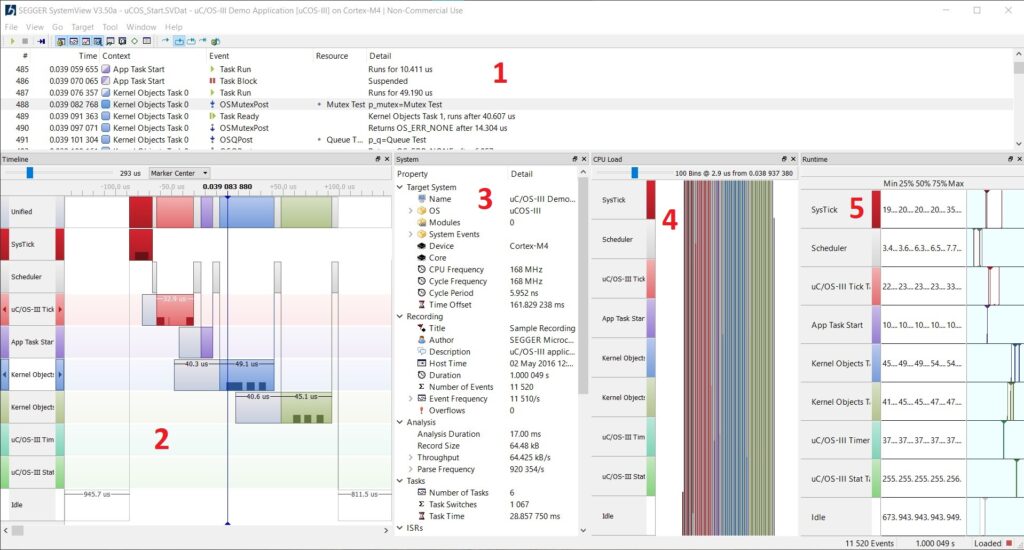Click the system information window icon in toolbar

[x=122, y=41]
